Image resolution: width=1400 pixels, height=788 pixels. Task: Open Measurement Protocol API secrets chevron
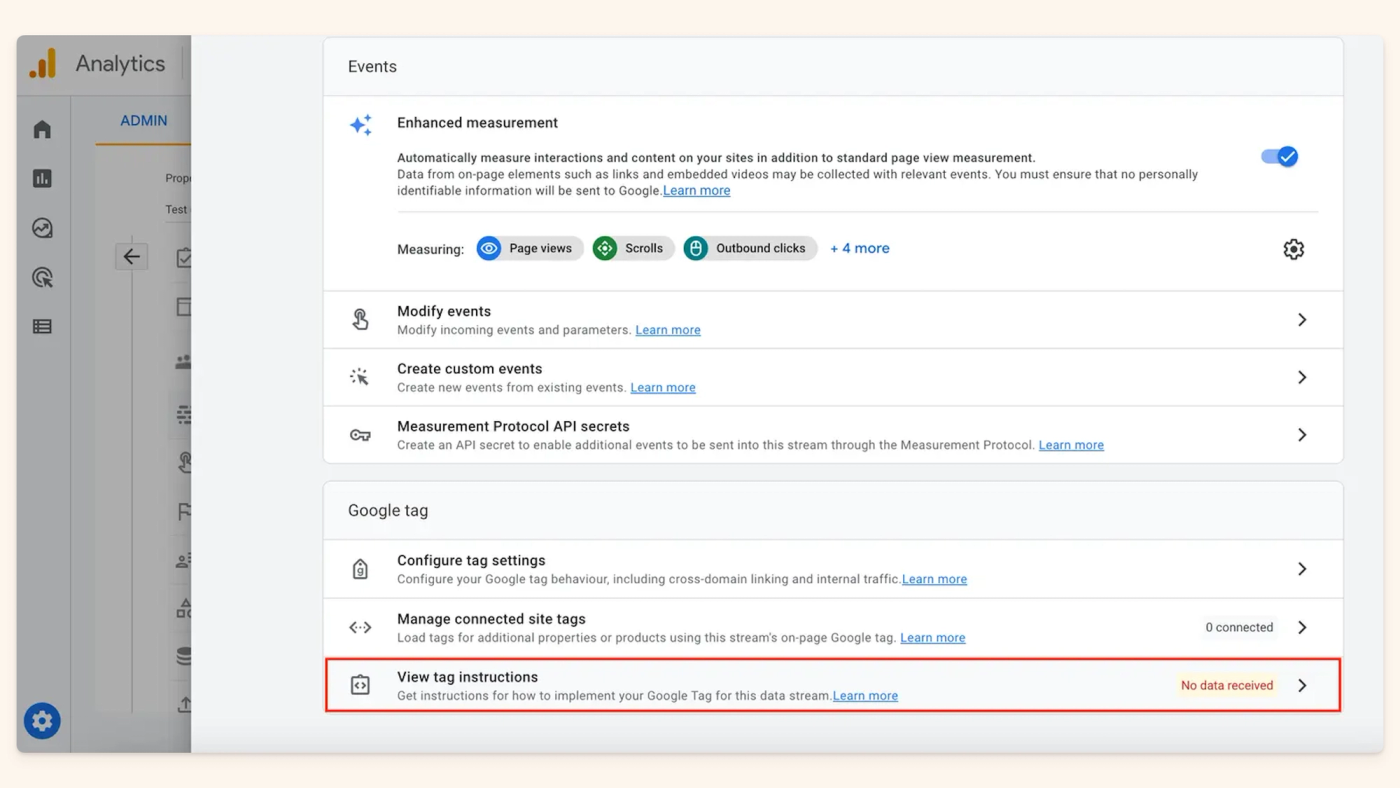tap(1302, 435)
